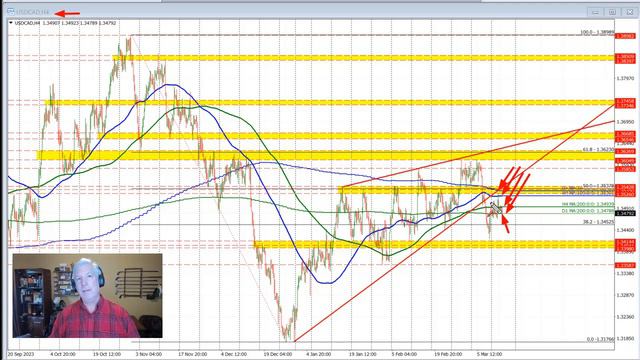Click the chart window icon beside USDCAD,H4 title
This screenshot has width=640, height=360.
(x=11, y=12)
